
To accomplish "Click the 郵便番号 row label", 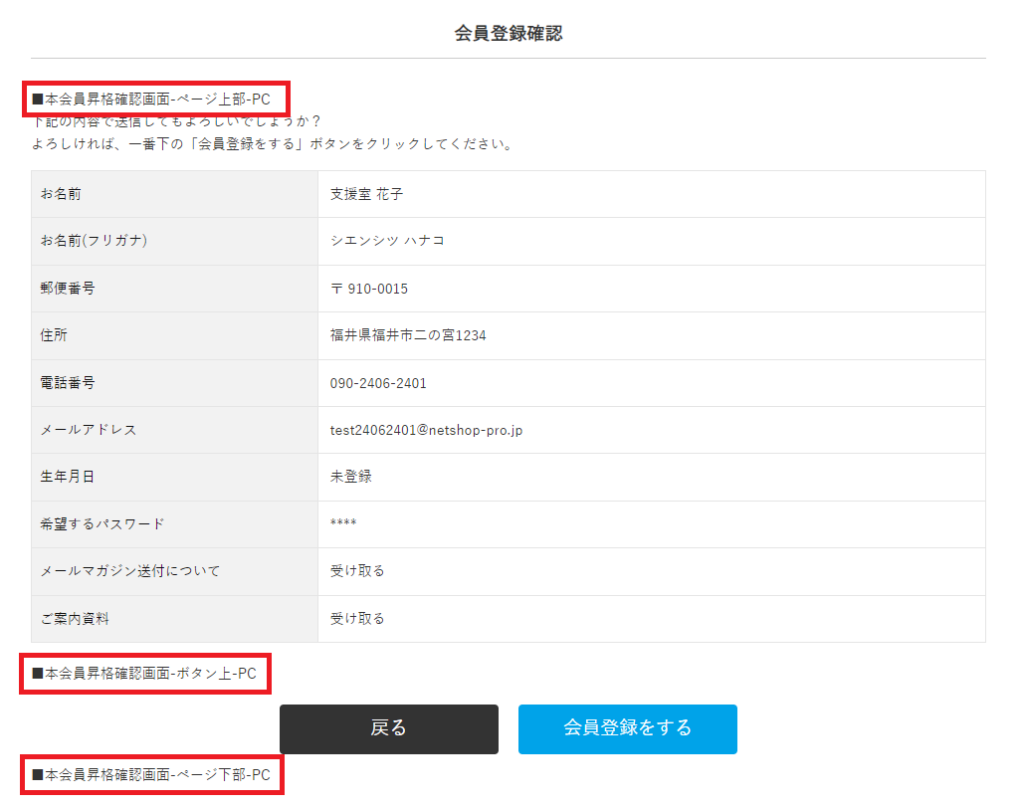I will point(67,289).
